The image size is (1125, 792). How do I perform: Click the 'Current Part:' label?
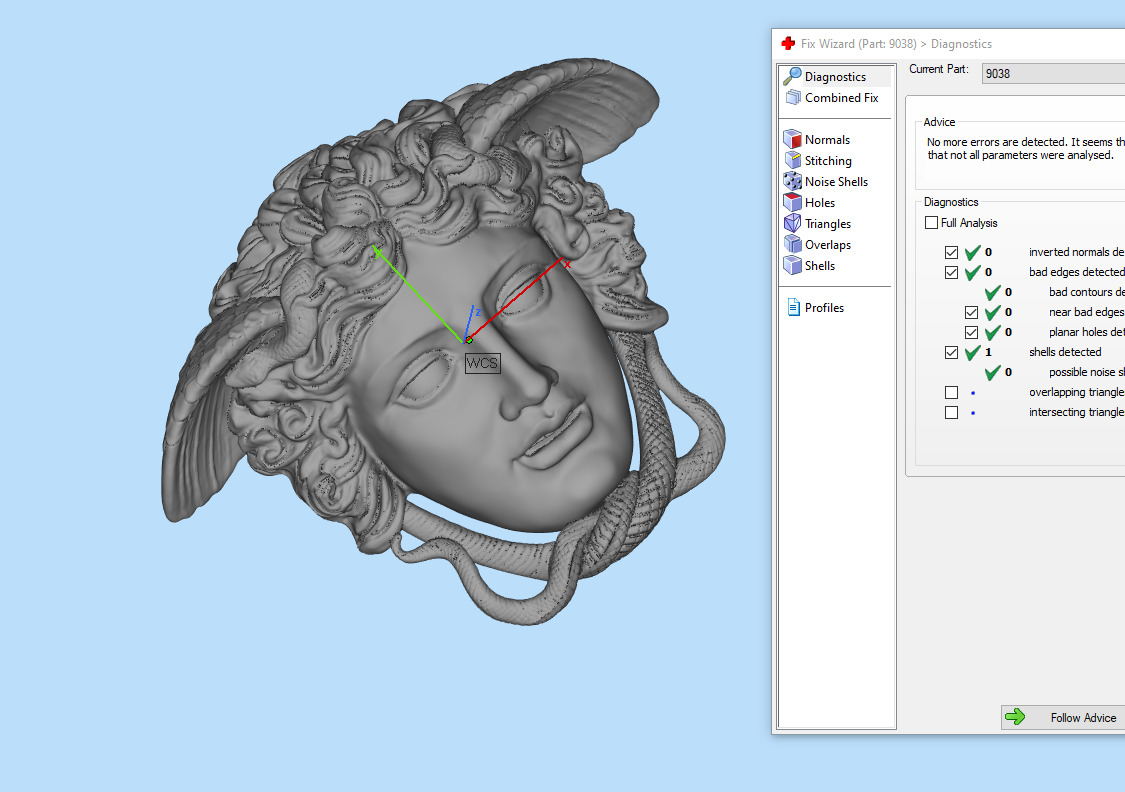click(938, 69)
